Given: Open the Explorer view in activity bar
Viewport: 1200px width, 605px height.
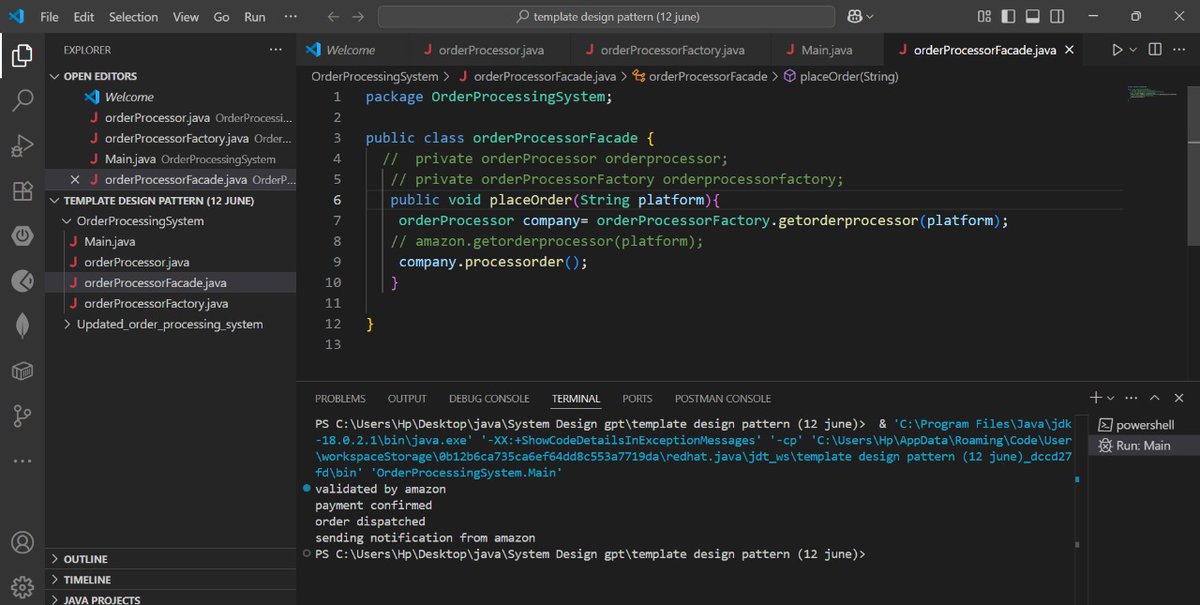Looking at the screenshot, I should (22, 55).
